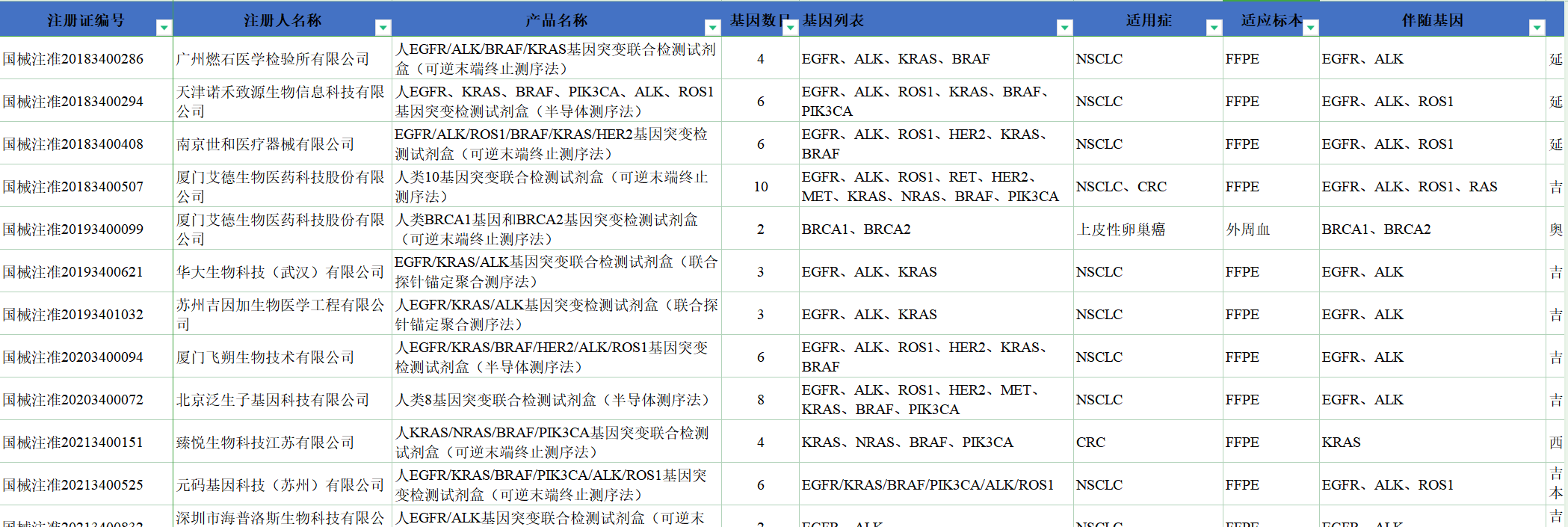Image resolution: width=1568 pixels, height=527 pixels.
Task: Click gene list KRAS、NRAS、BRAF、PIK3CA
Action: (936, 442)
